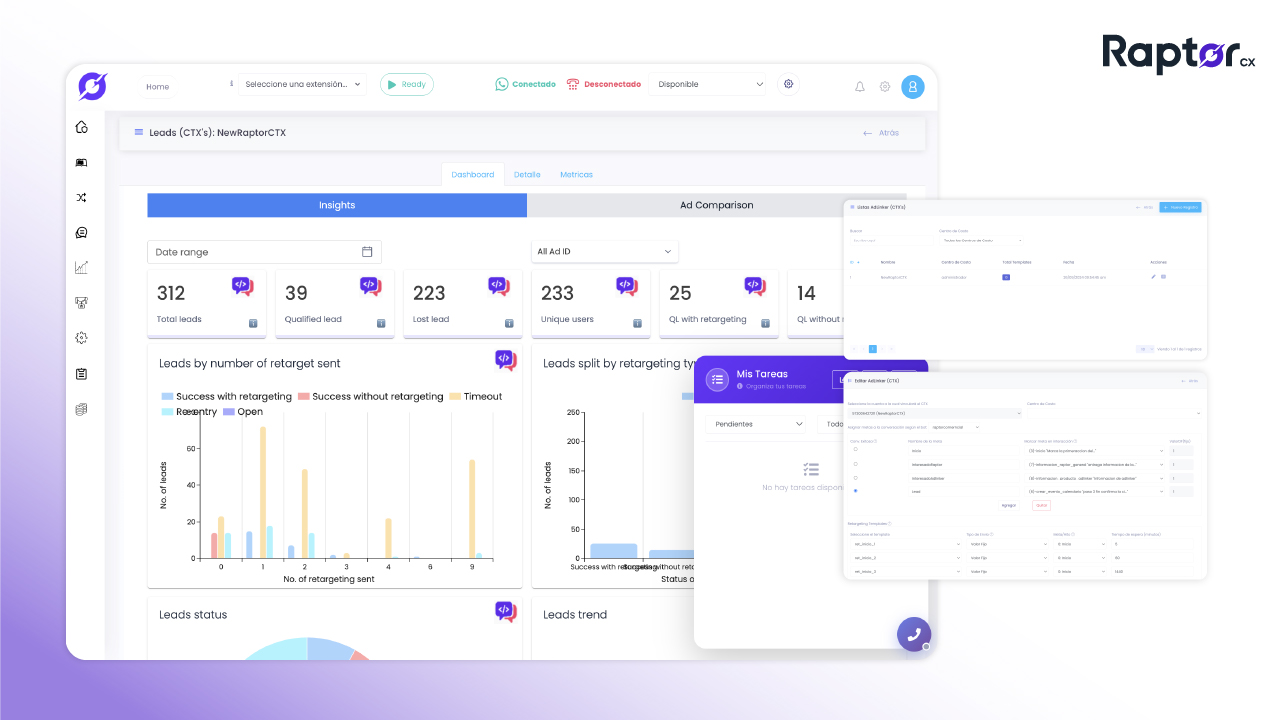
Task: Switch to the Detalle tab
Action: [527, 174]
